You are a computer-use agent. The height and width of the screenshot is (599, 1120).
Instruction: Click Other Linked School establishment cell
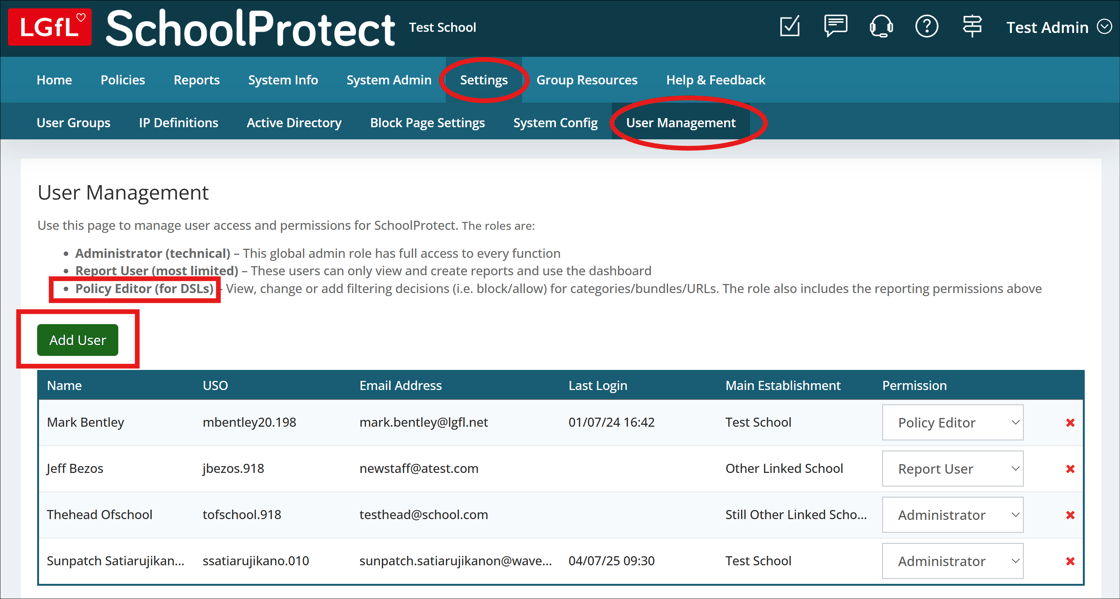(784, 469)
